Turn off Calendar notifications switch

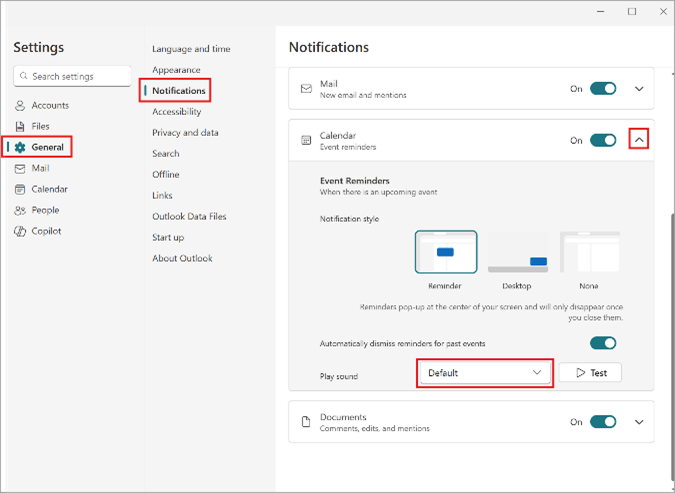click(x=603, y=140)
